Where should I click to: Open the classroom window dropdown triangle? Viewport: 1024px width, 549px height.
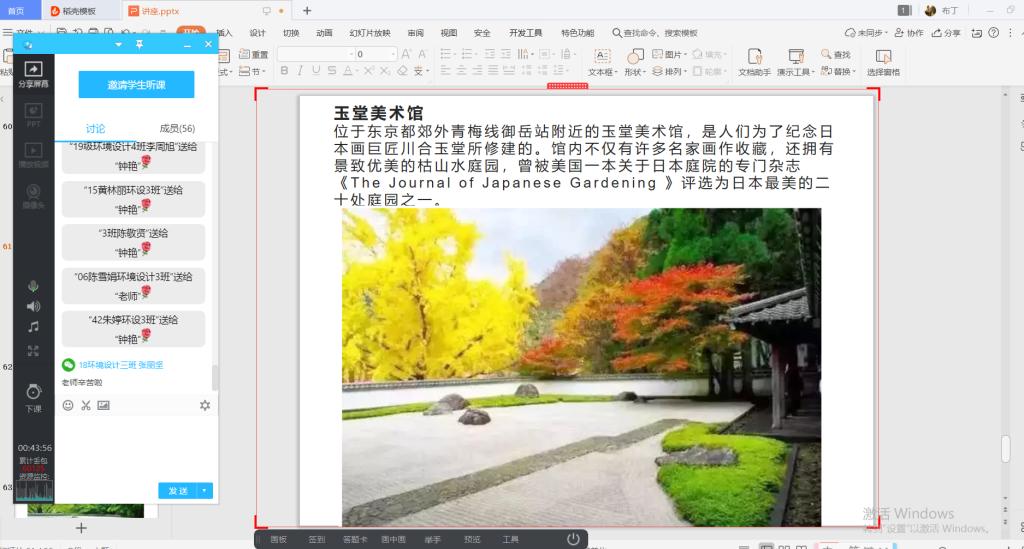(118, 44)
